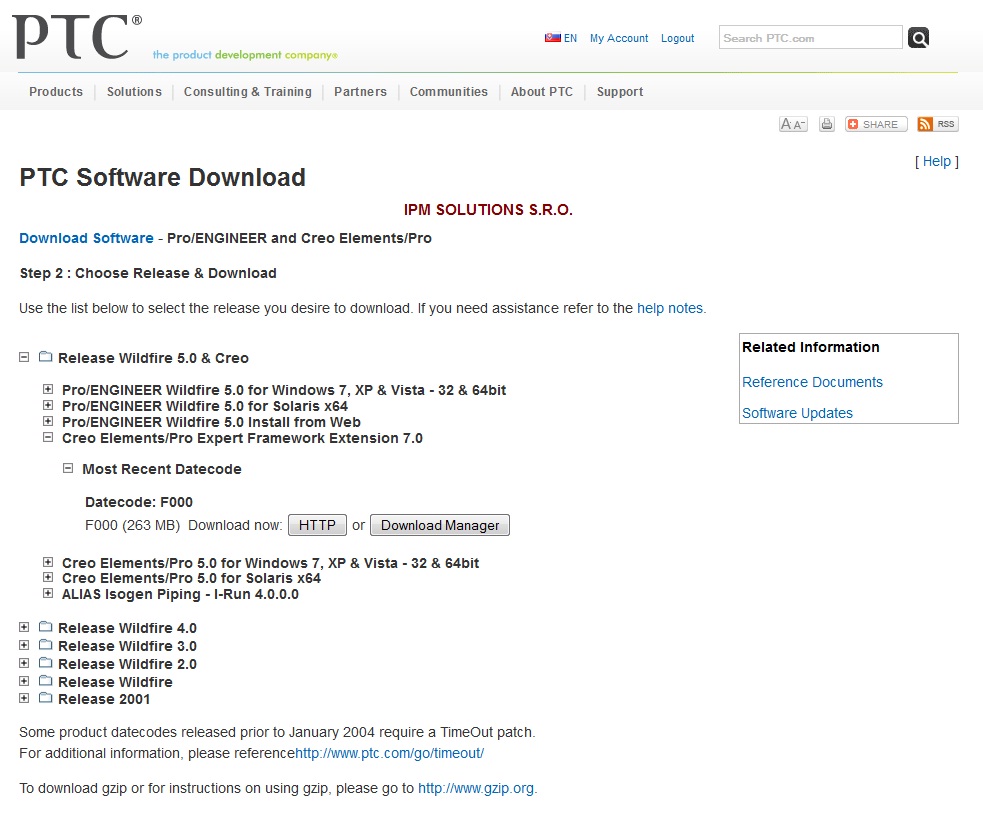The image size is (983, 815).
Task: Collapse Creo Elements/Pro Expert Framework Extension 7.0
Action: (x=48, y=437)
